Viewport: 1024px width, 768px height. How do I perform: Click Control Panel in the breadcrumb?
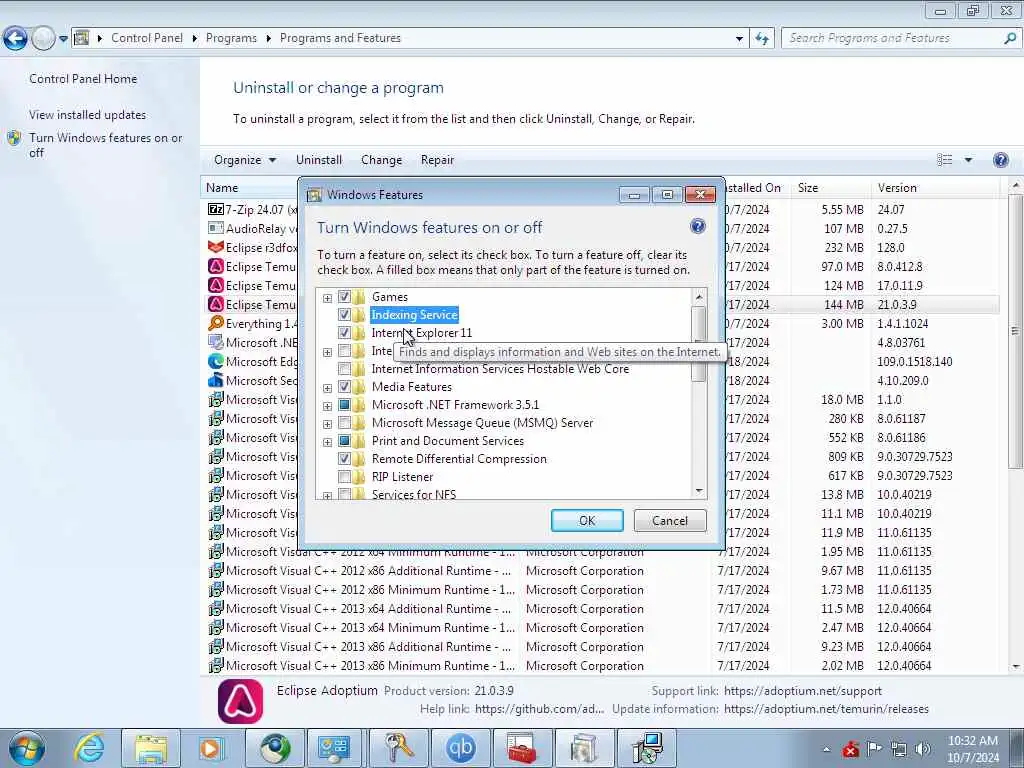click(147, 38)
